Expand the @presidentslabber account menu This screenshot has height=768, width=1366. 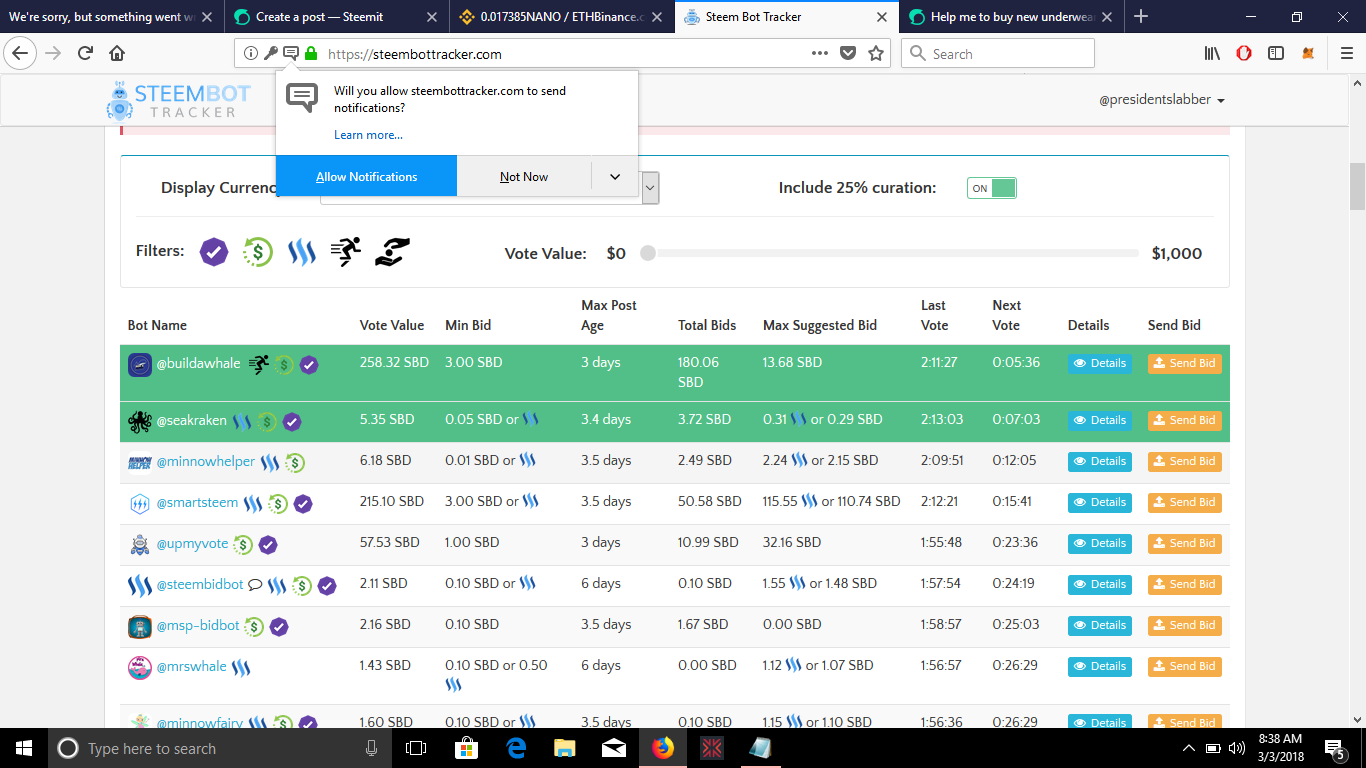click(1162, 100)
